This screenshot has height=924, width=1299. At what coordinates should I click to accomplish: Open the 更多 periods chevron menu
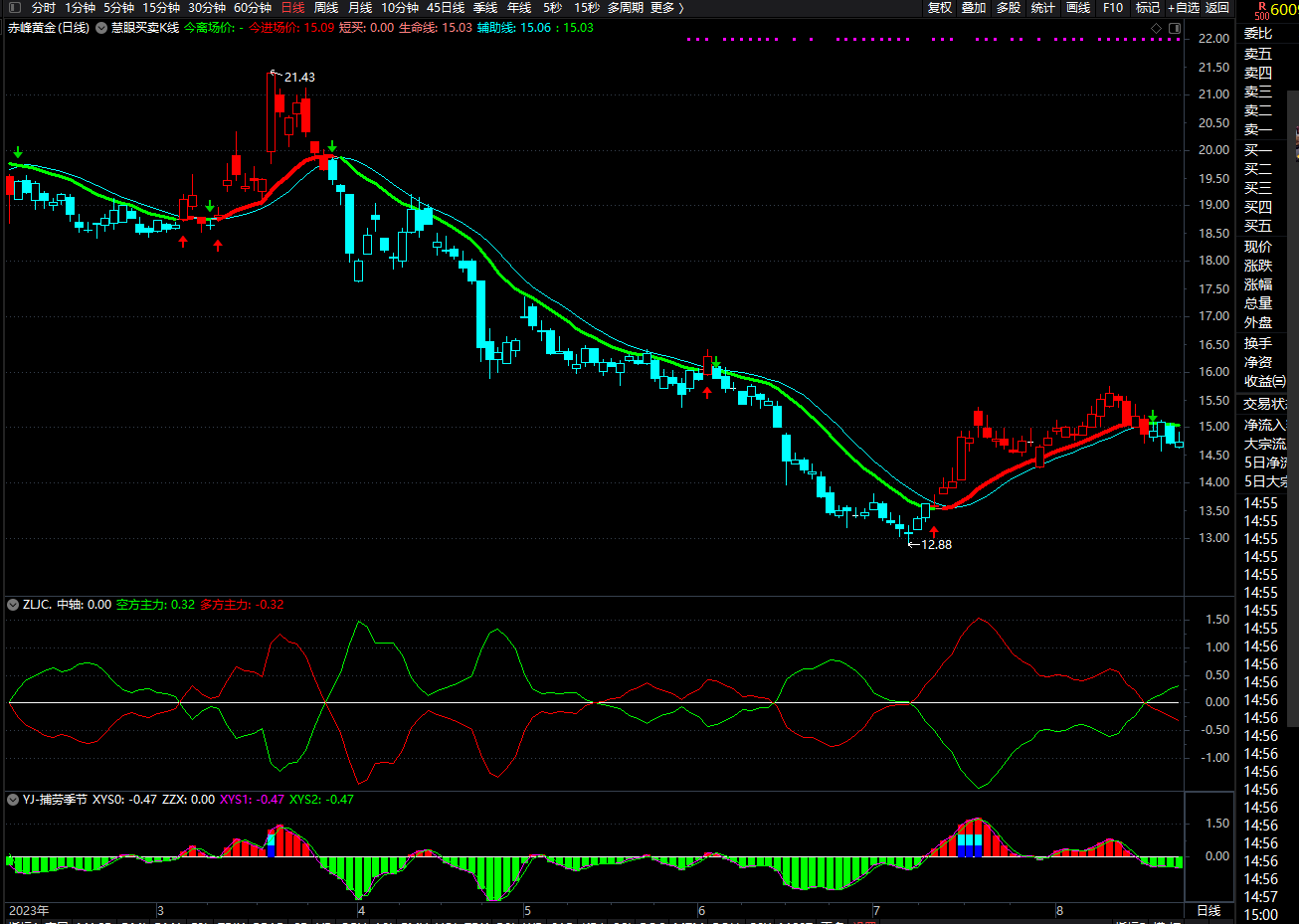tap(667, 7)
